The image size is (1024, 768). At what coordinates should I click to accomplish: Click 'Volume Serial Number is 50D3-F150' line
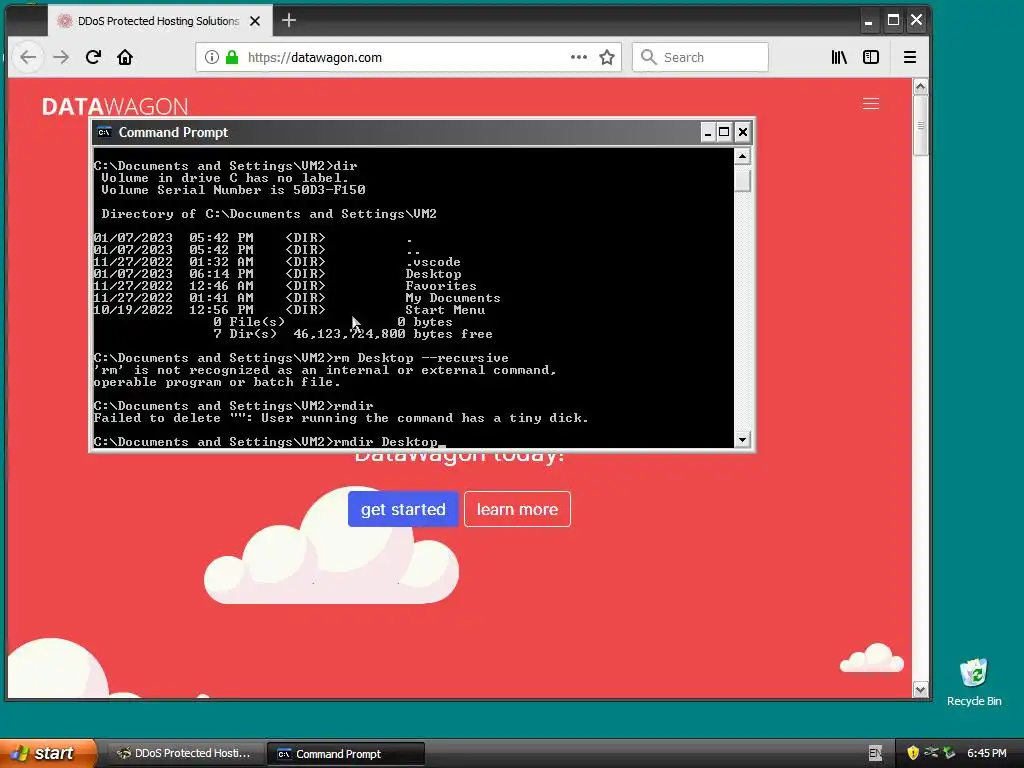[x=233, y=190]
